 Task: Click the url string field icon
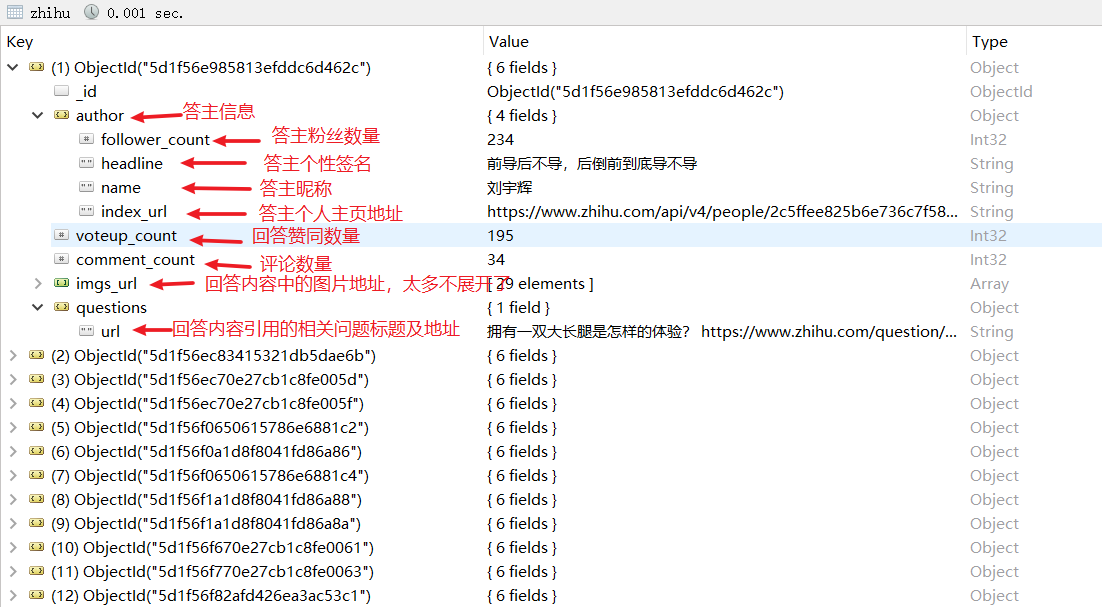86,330
